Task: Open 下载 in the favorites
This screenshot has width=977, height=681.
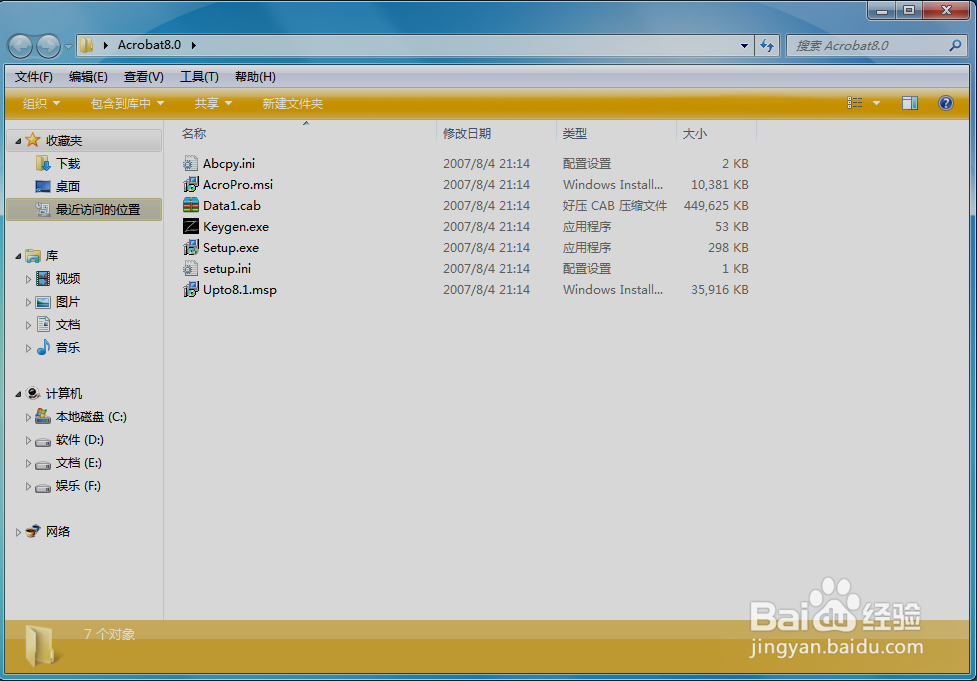Action: click(x=68, y=163)
